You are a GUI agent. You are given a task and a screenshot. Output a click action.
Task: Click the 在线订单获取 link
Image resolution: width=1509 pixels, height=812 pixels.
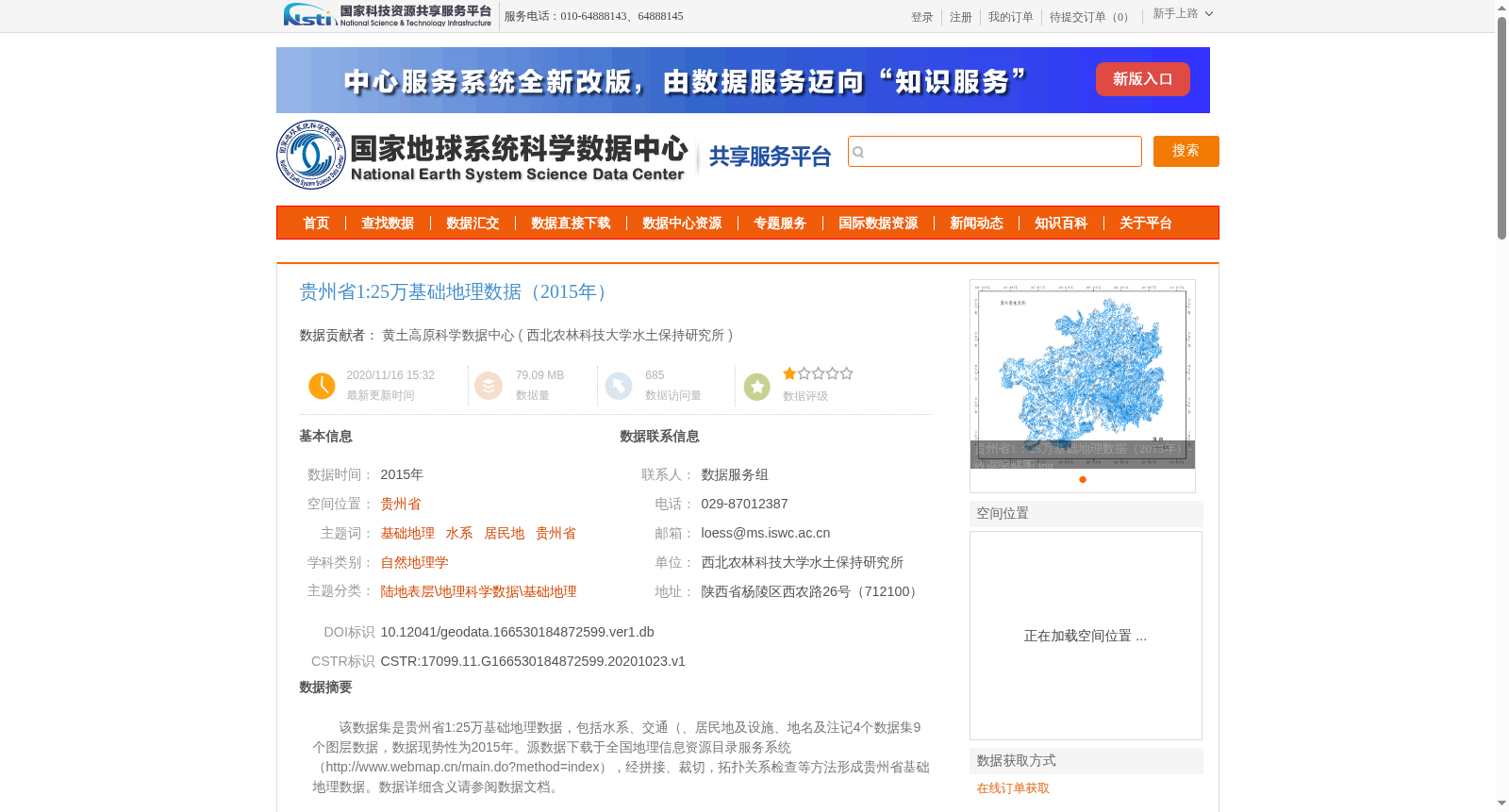pyautogui.click(x=1013, y=788)
